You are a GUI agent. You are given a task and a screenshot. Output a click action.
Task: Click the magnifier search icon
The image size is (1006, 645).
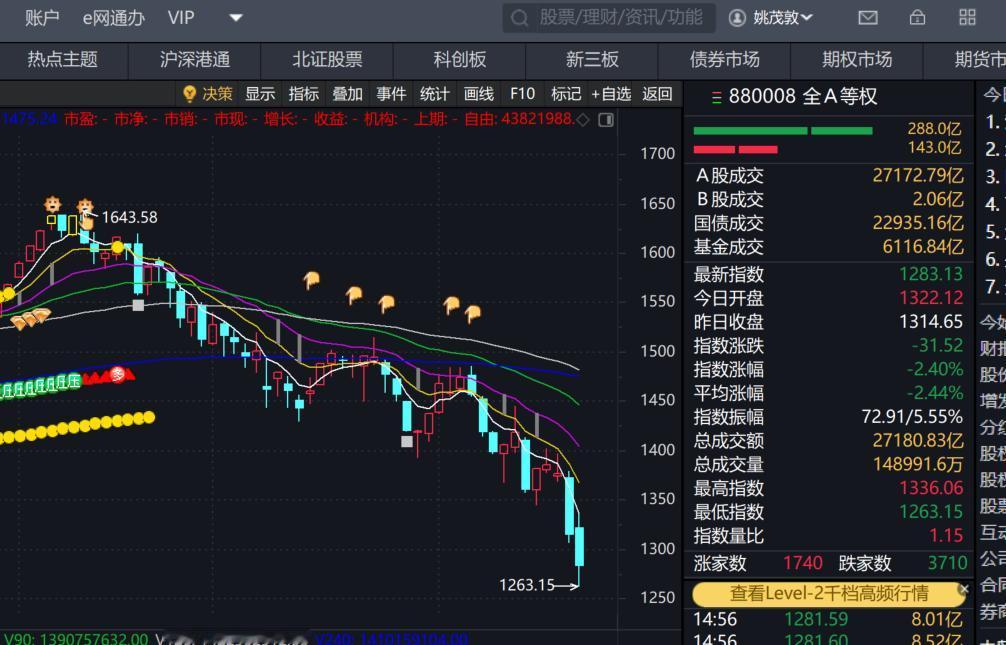519,18
